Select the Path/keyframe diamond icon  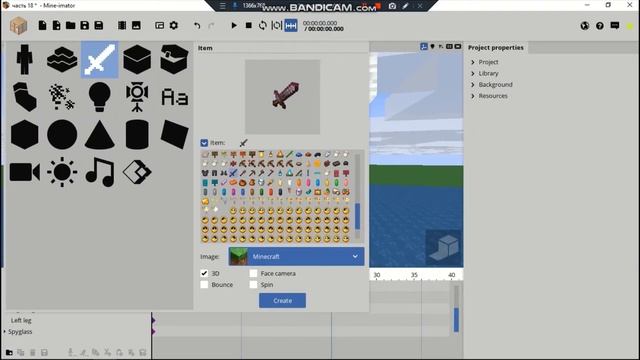pos(137,172)
